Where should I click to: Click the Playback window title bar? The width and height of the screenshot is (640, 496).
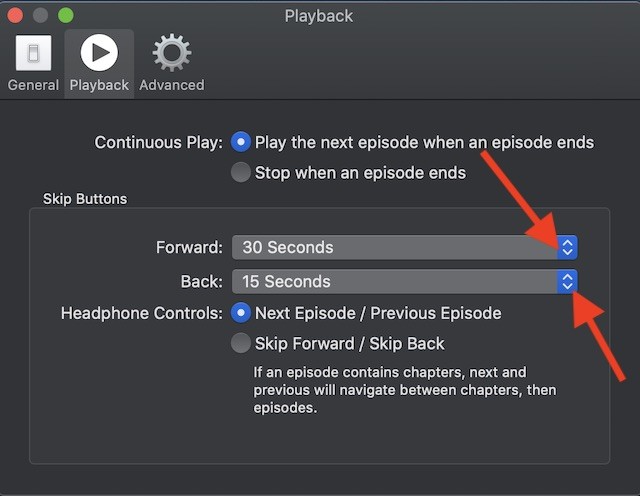319,16
